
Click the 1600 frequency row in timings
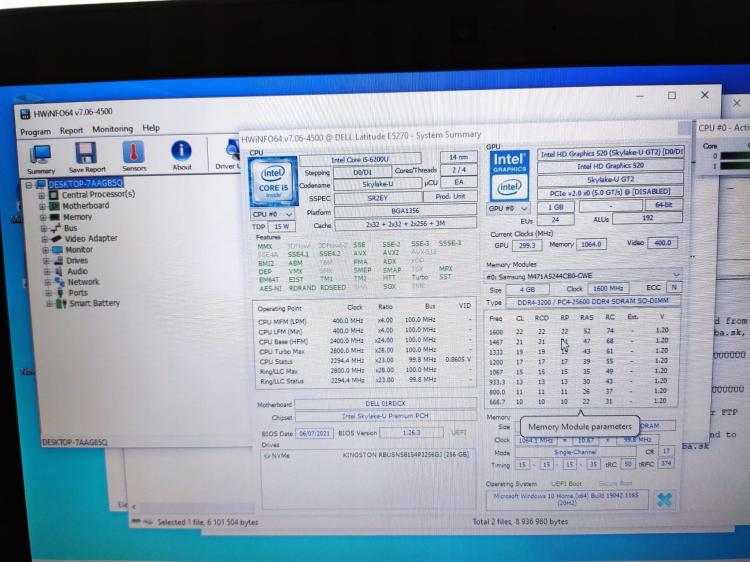(x=580, y=331)
